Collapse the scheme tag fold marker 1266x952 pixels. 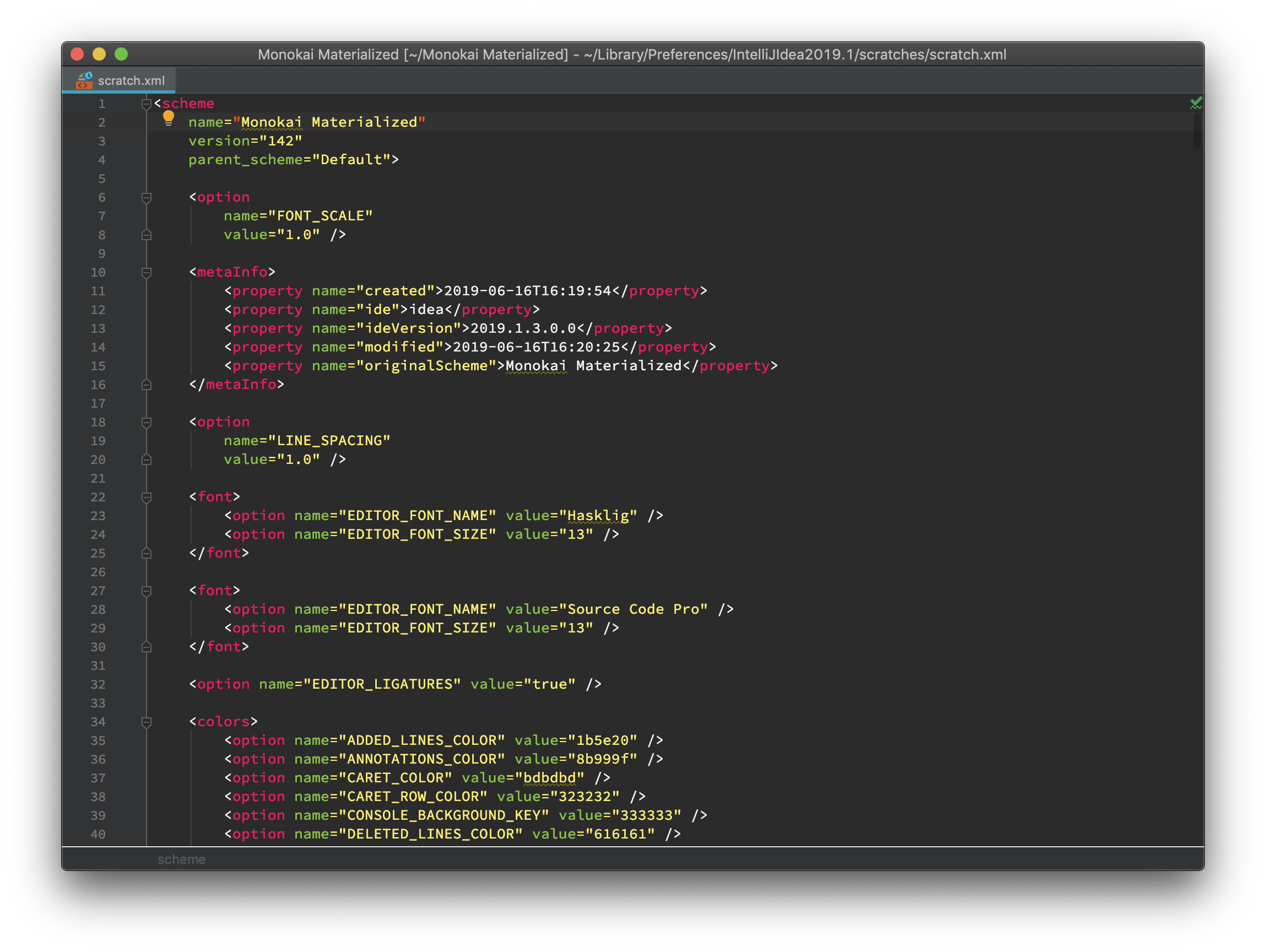147,104
